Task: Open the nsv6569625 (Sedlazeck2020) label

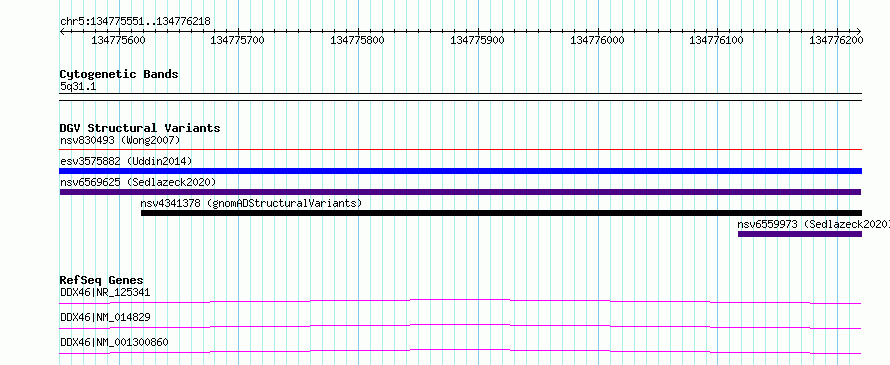Action: (138, 182)
